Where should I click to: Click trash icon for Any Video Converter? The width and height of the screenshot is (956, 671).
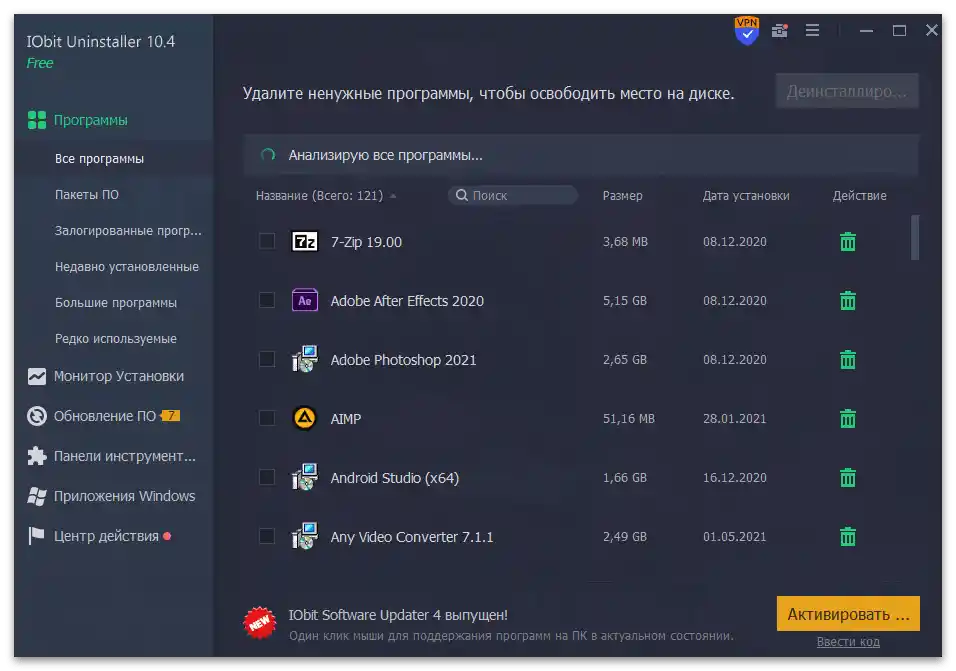coord(847,536)
